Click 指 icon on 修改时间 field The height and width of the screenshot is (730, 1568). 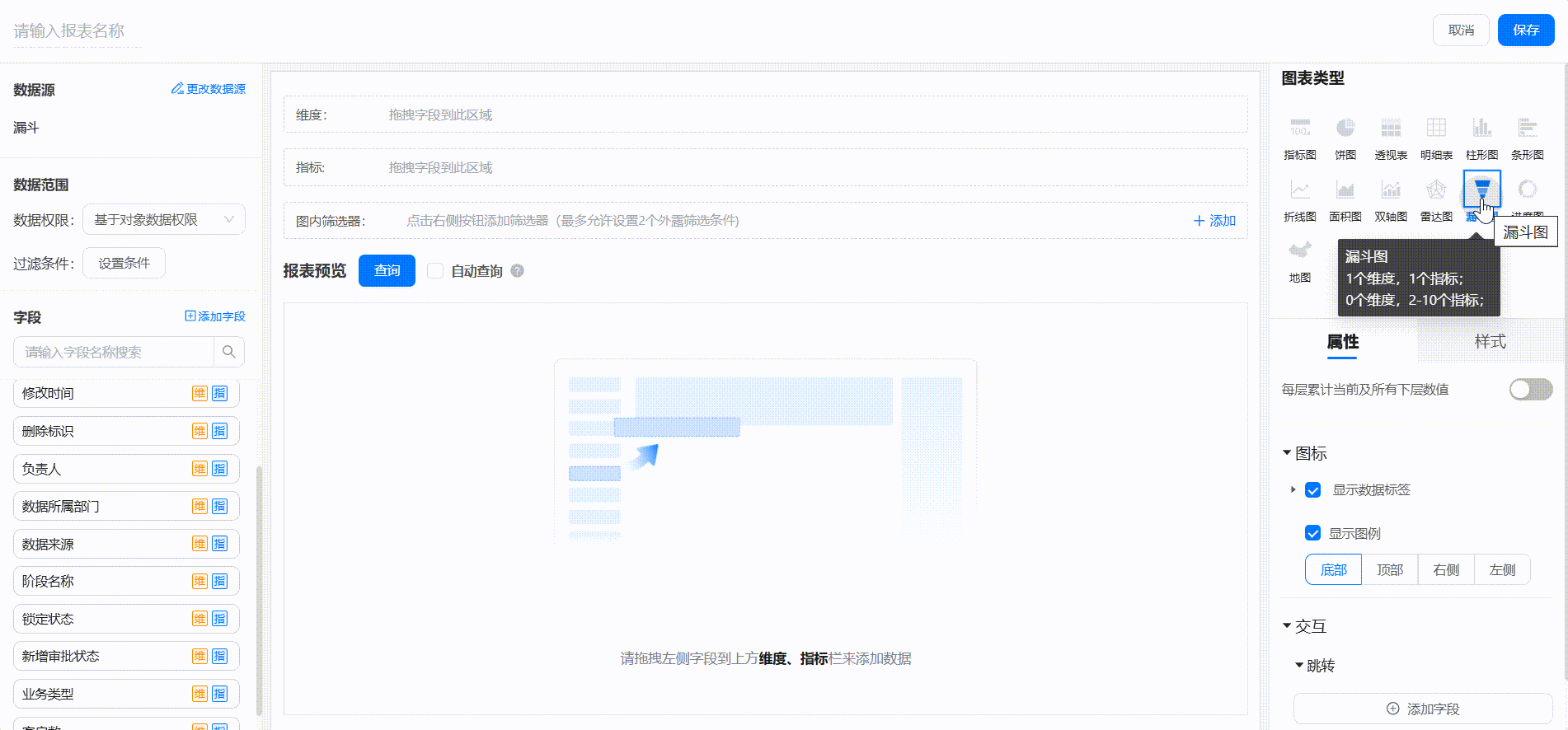pyautogui.click(x=219, y=393)
